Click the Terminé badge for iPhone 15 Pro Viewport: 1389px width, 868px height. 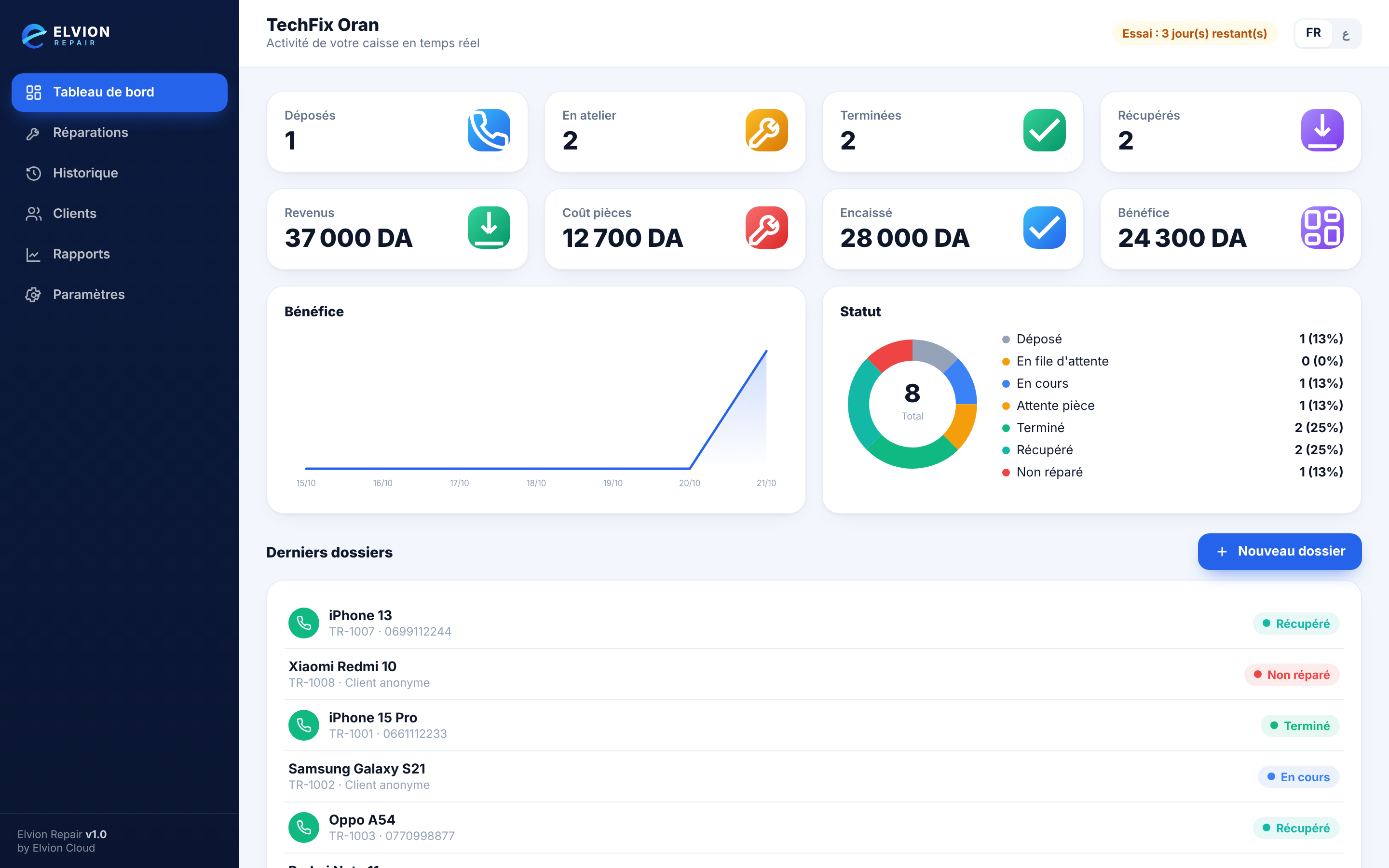[1300, 726]
